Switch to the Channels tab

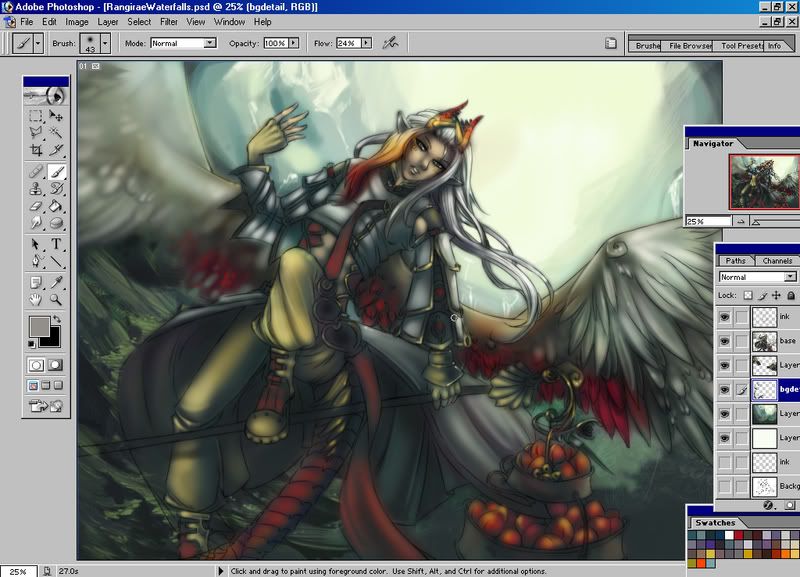(777, 261)
